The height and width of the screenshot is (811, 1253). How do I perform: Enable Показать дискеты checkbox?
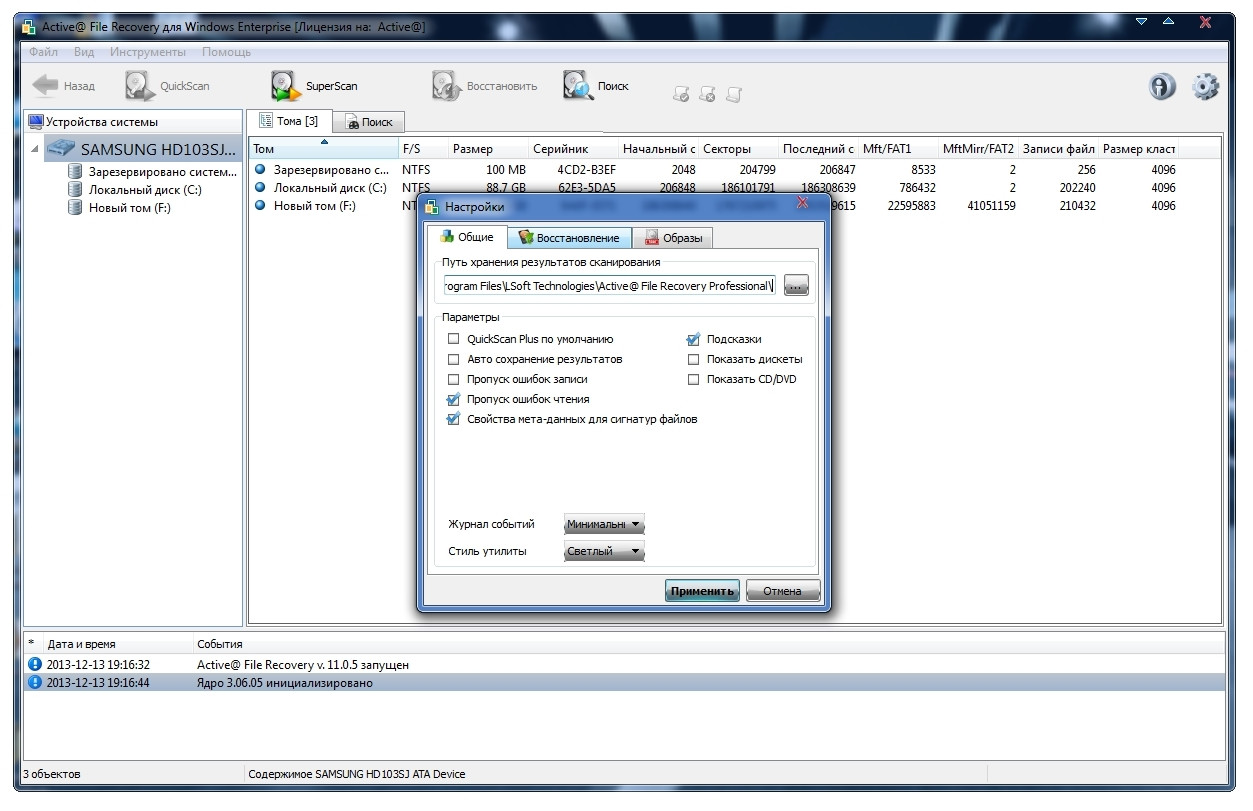(694, 359)
